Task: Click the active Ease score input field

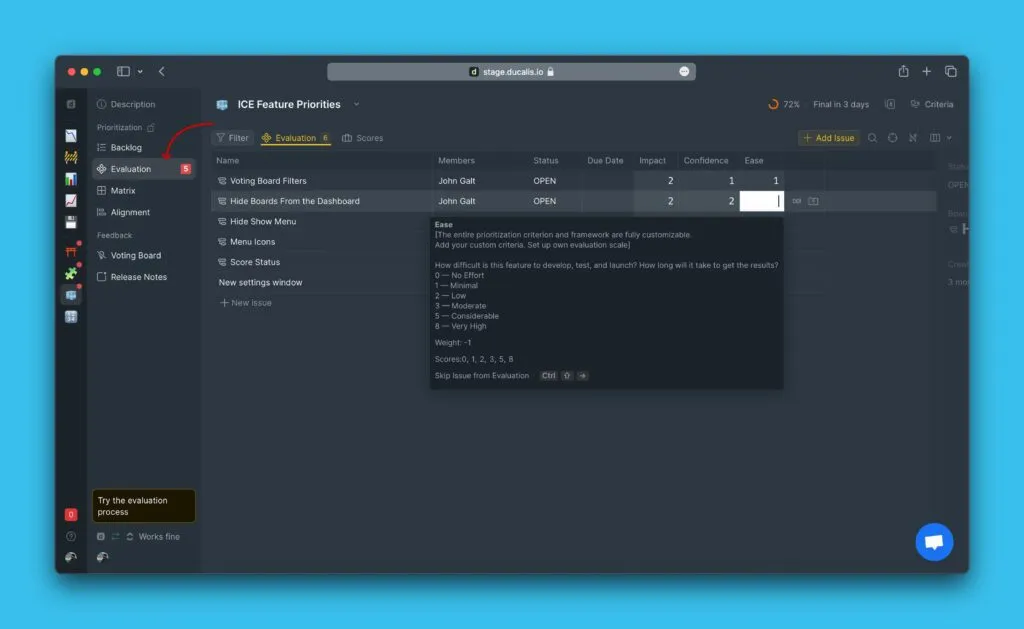Action: coord(761,201)
